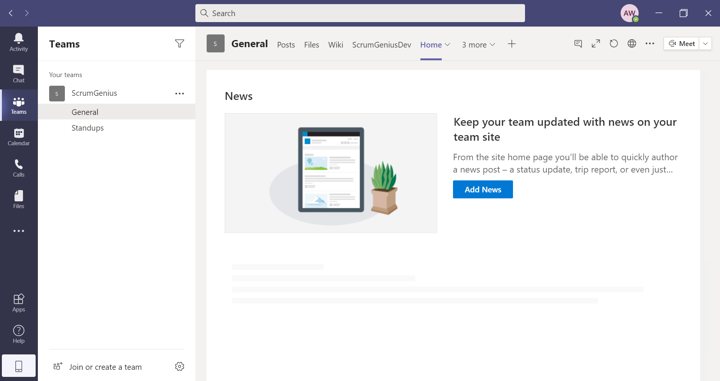Open the Calls section
The image size is (720, 381).
[x=18, y=168]
